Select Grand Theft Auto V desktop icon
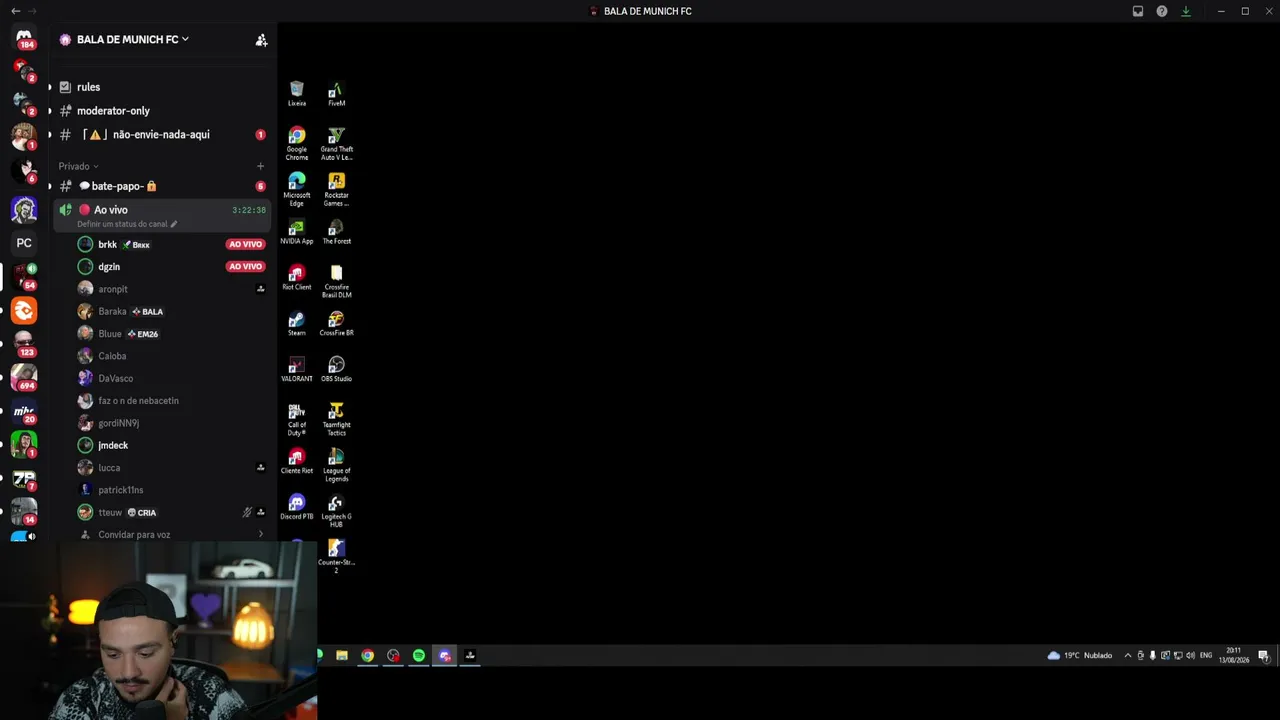 [336, 144]
